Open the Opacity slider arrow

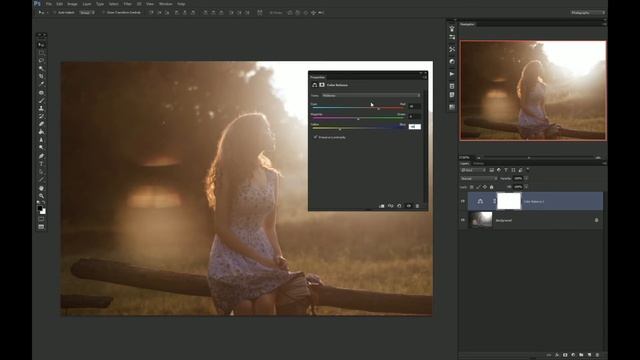(x=526, y=178)
